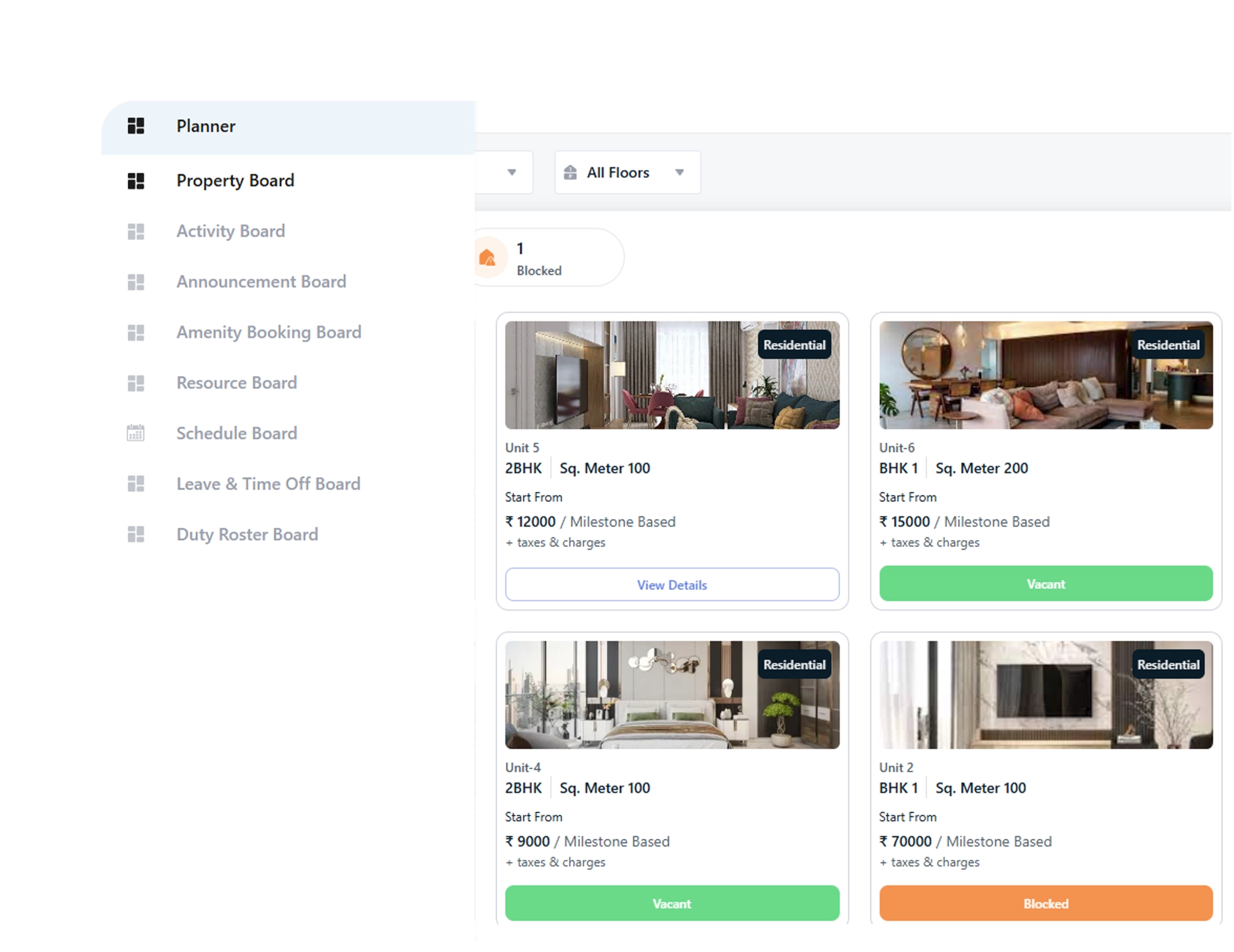Navigate to Property Board in sidebar
This screenshot has height=952, width=1234.
pos(235,180)
